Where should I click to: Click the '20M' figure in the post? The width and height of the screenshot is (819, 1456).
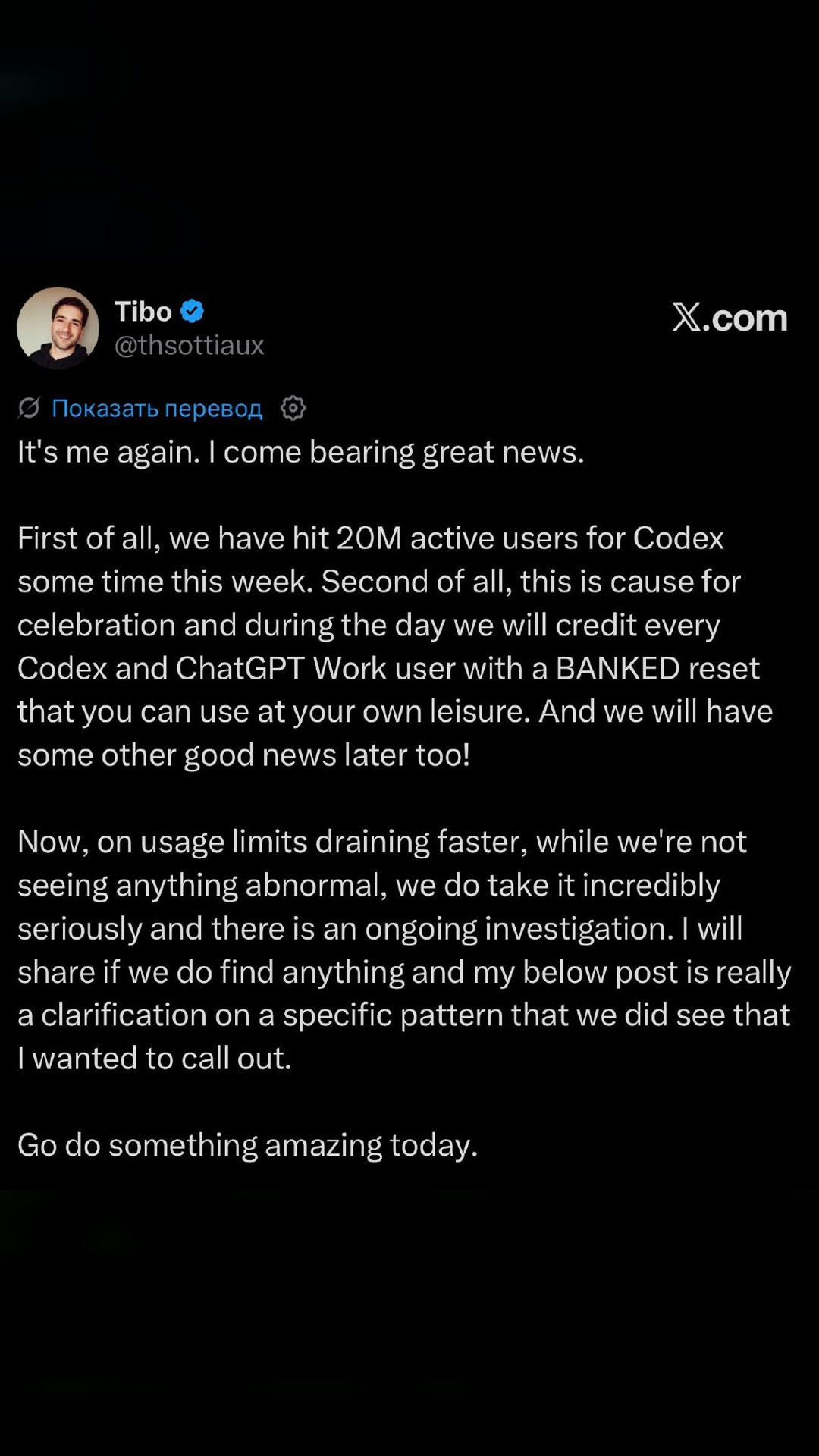(369, 538)
